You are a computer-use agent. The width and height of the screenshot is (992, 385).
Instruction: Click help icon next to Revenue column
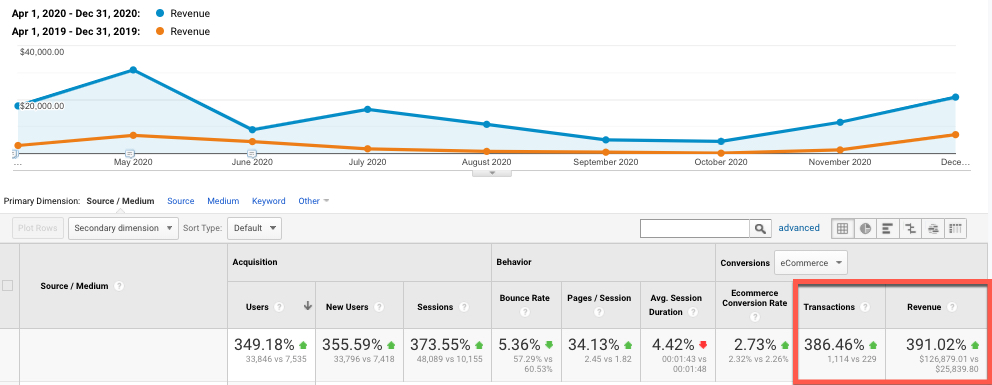(952, 307)
